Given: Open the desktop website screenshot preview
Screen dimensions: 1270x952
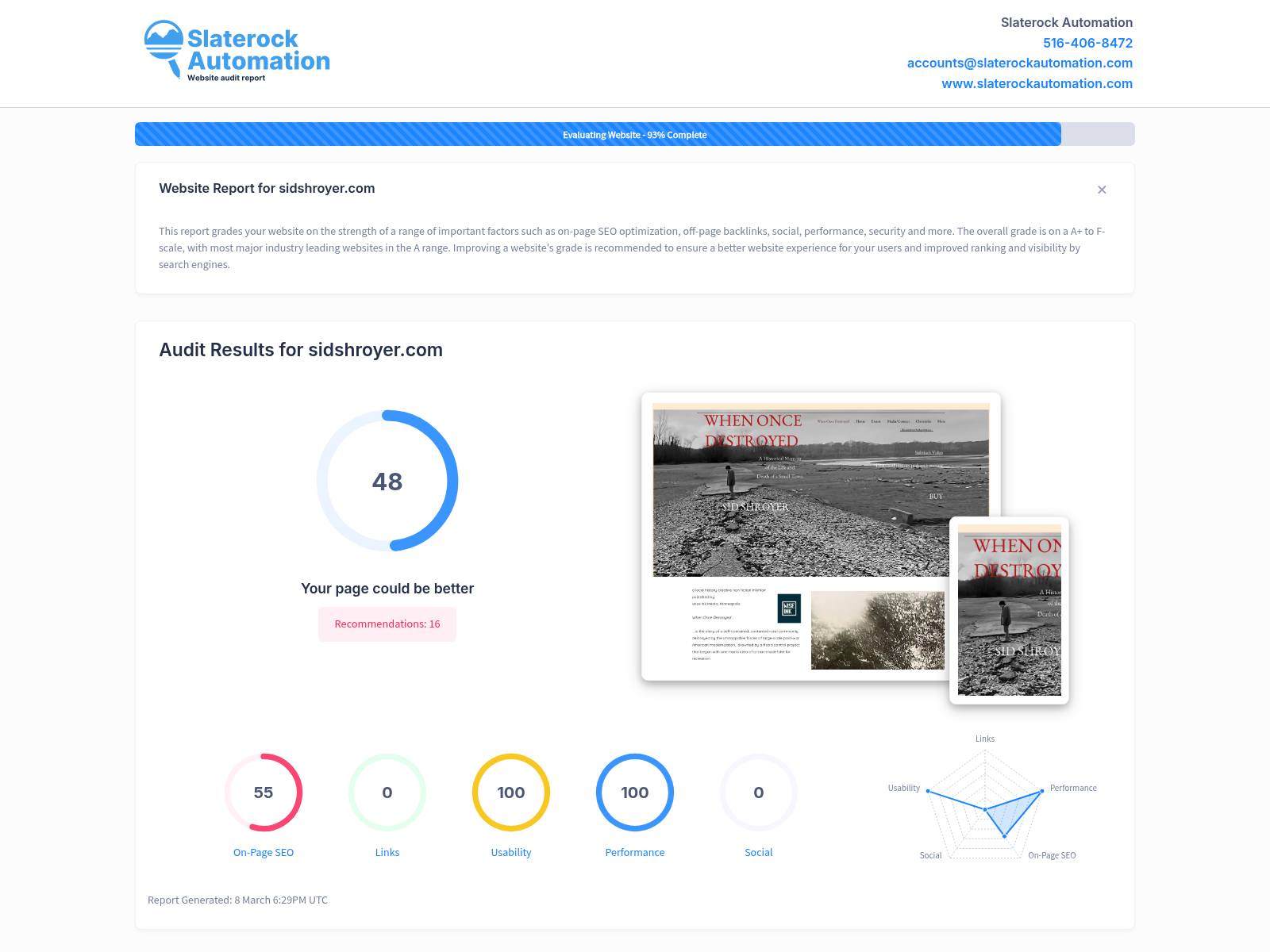Looking at the screenshot, I should pyautogui.click(x=821, y=536).
